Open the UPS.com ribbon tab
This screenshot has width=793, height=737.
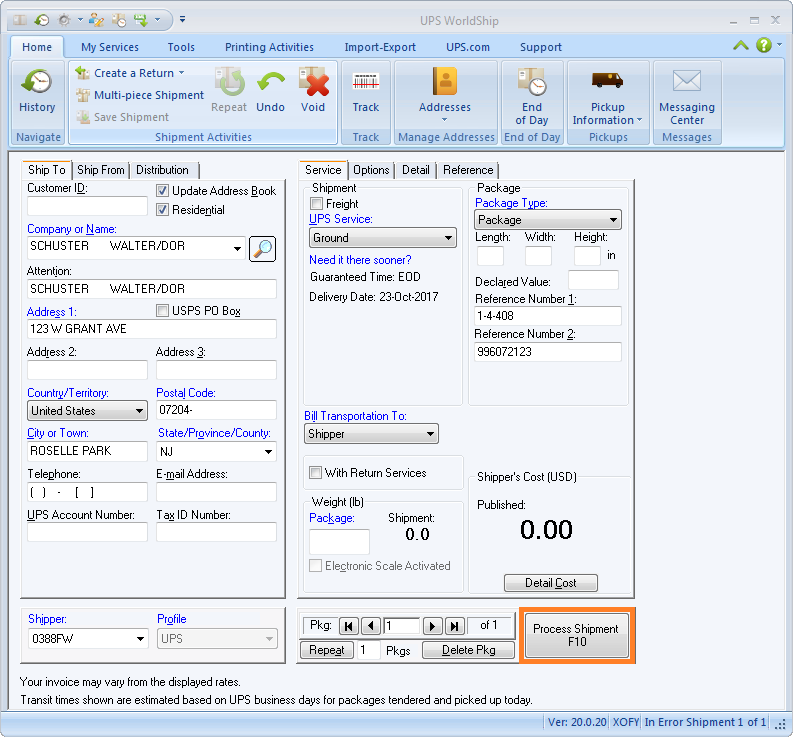tap(468, 47)
